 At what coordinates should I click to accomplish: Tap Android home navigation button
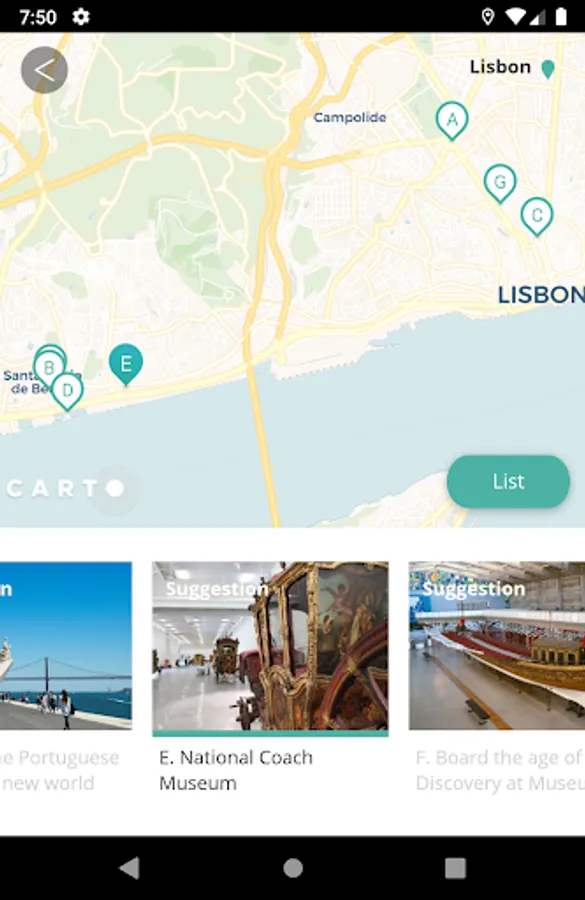[x=293, y=868]
